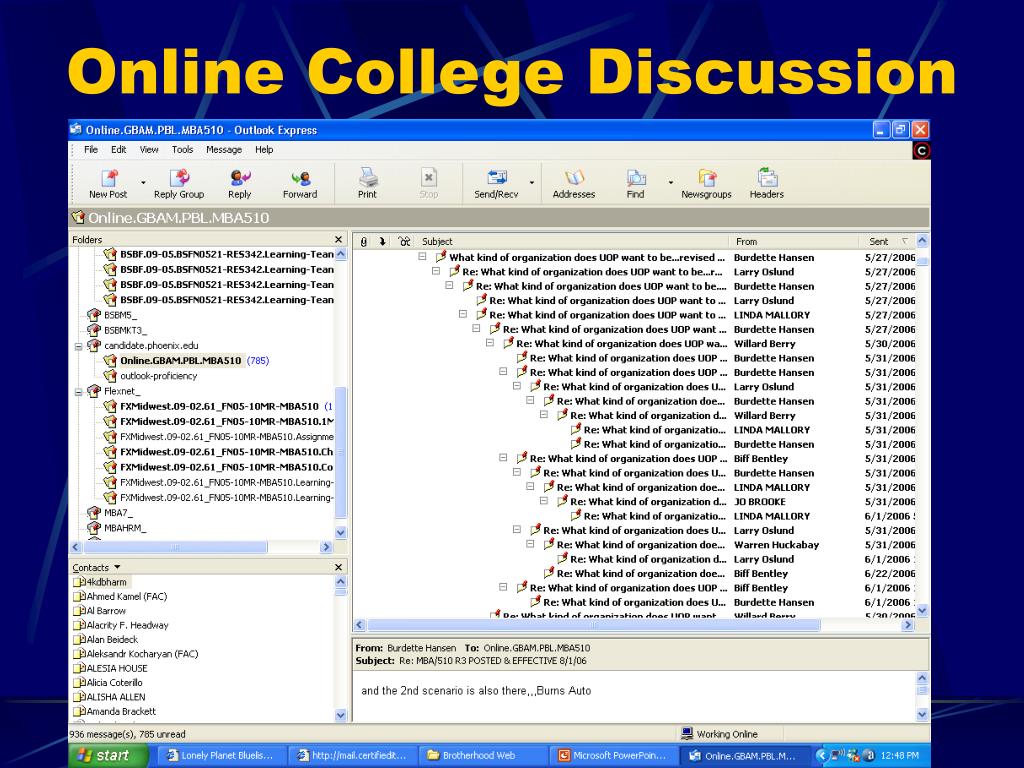
Task: Sort by the watch/ignore glasses column
Action: [x=404, y=242]
